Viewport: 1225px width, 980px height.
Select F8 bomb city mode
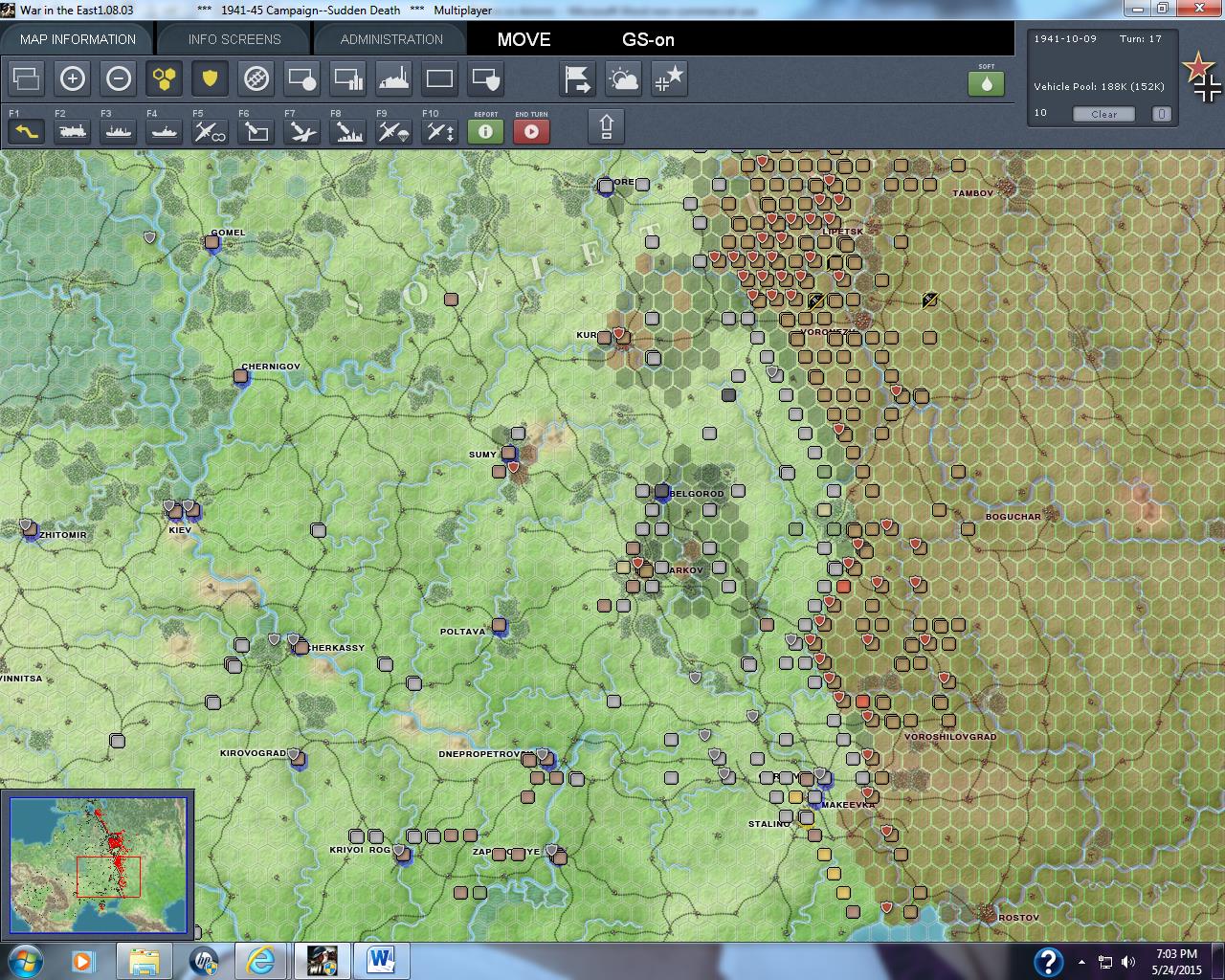click(347, 129)
